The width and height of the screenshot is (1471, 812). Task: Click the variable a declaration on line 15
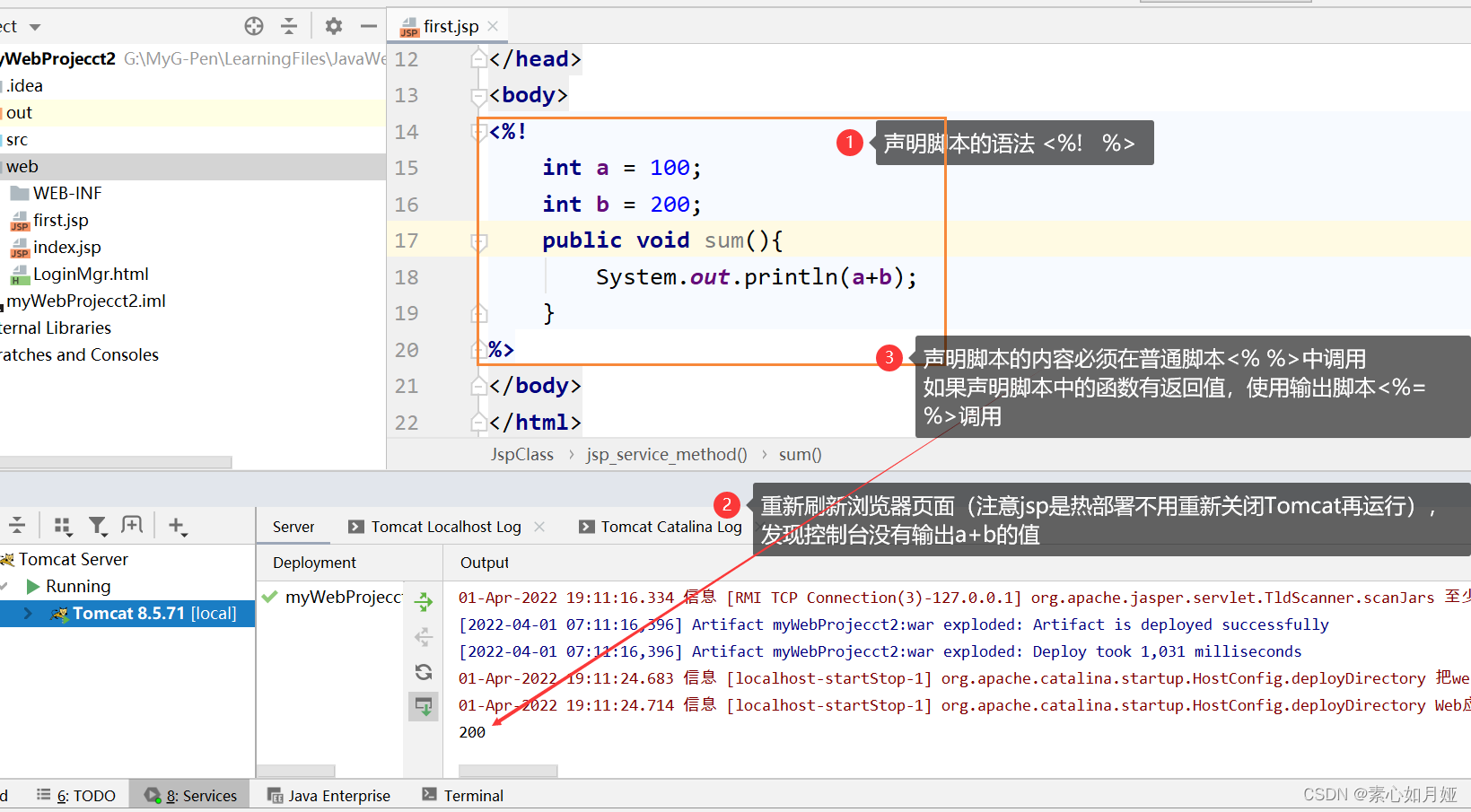pyautogui.click(x=602, y=168)
